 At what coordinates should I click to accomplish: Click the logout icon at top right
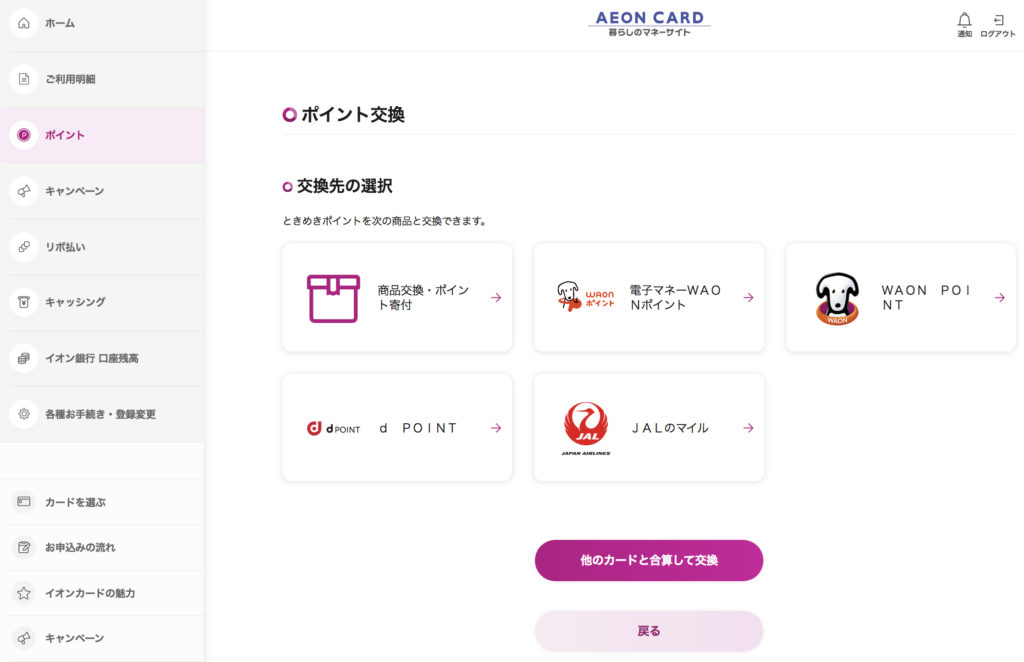998,20
